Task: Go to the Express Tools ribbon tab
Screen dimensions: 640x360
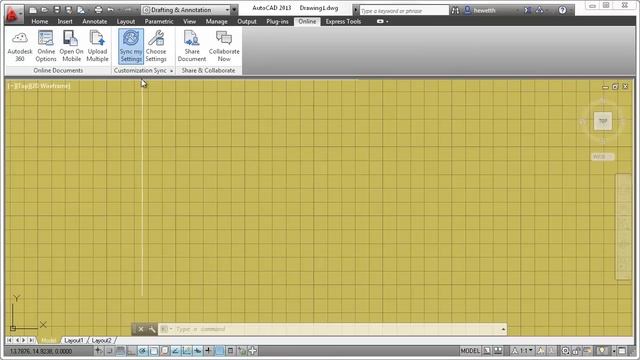Action: tap(343, 21)
